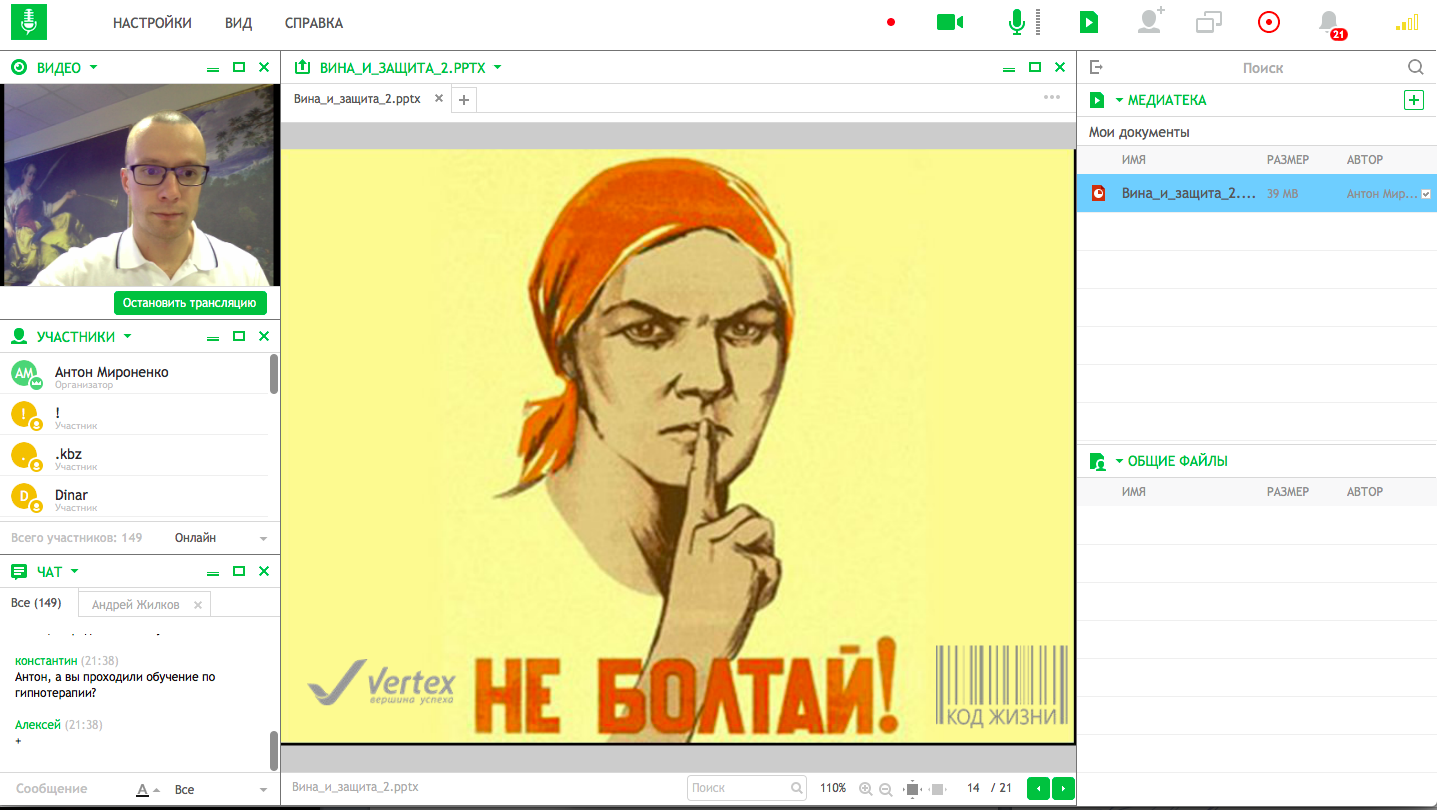Open the НАСТРОЙКИ menu
Screen dimensions: 1437x810
point(152,23)
